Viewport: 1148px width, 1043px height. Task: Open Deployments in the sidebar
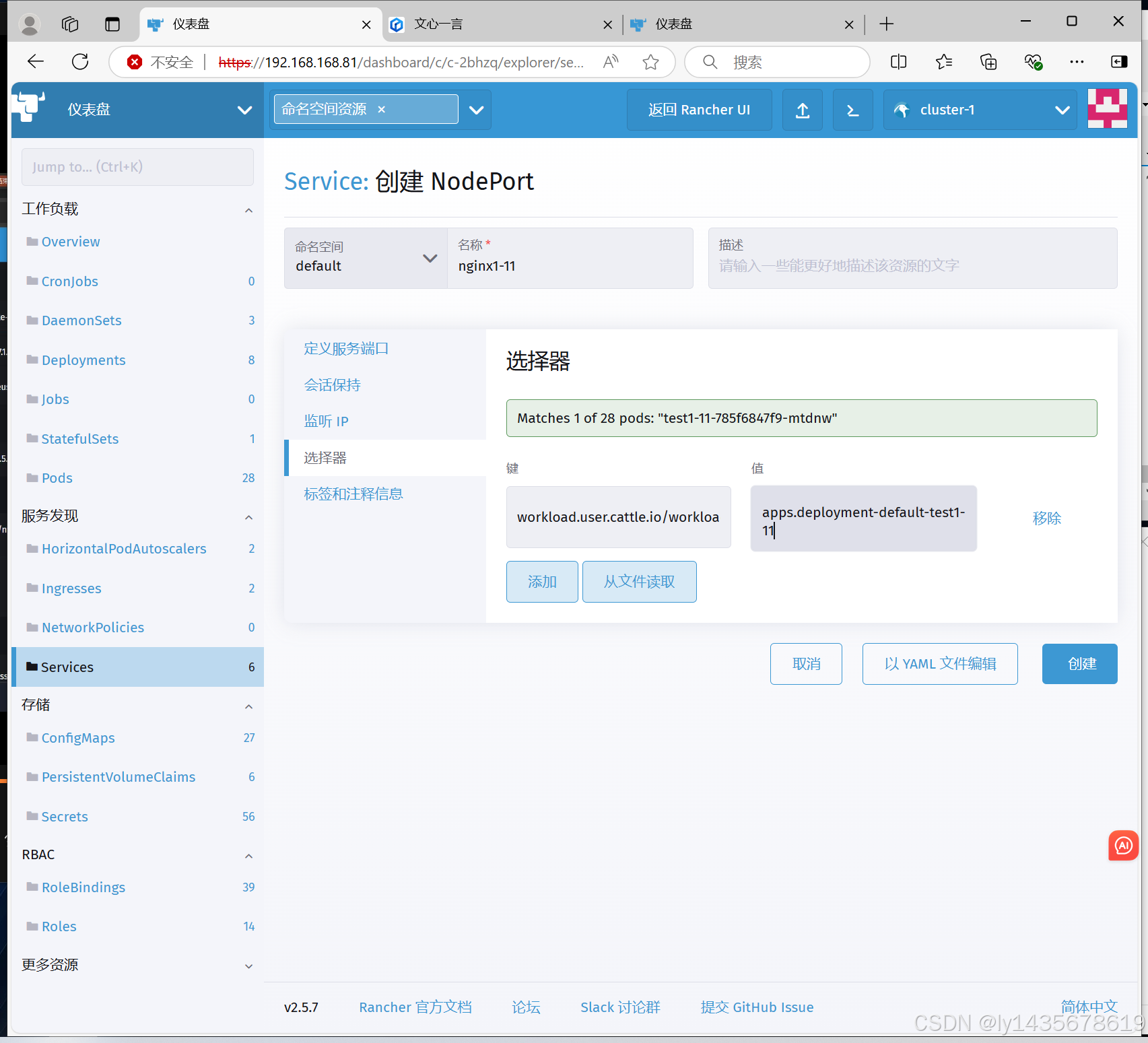point(83,360)
